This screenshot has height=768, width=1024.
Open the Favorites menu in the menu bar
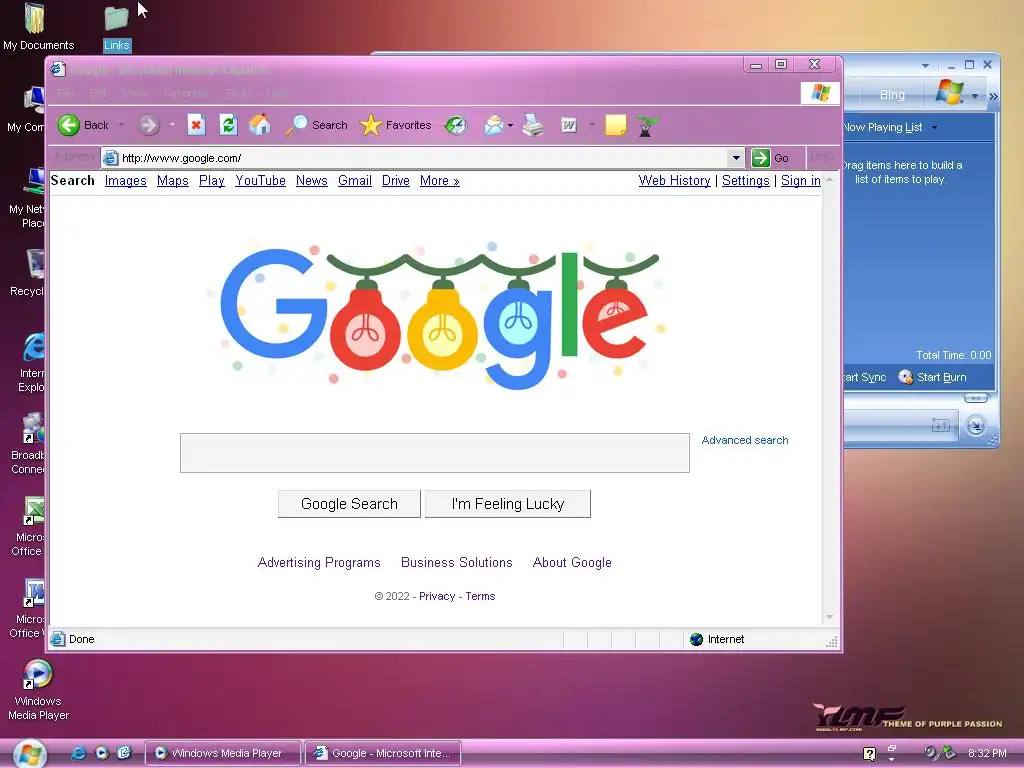[x=186, y=93]
